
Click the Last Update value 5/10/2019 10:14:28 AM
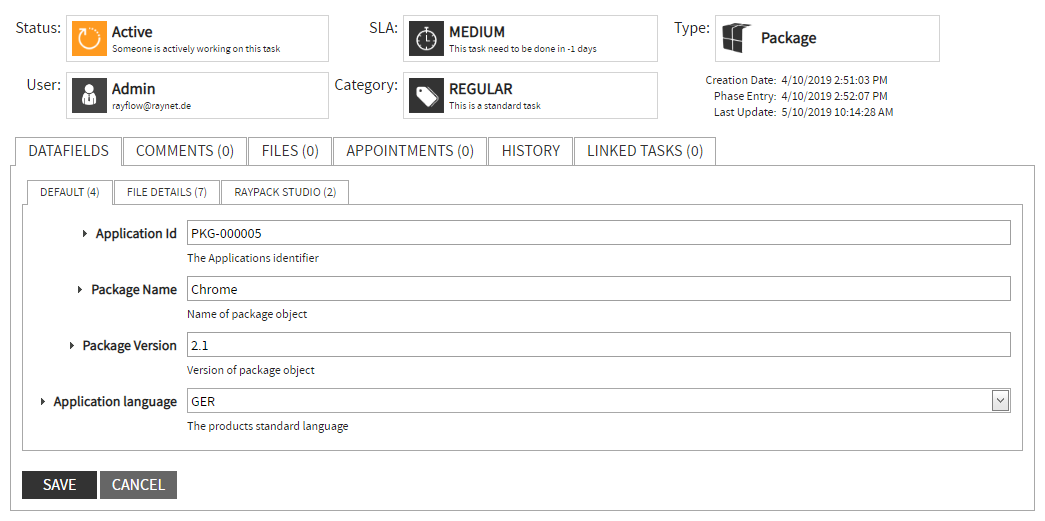point(837,112)
